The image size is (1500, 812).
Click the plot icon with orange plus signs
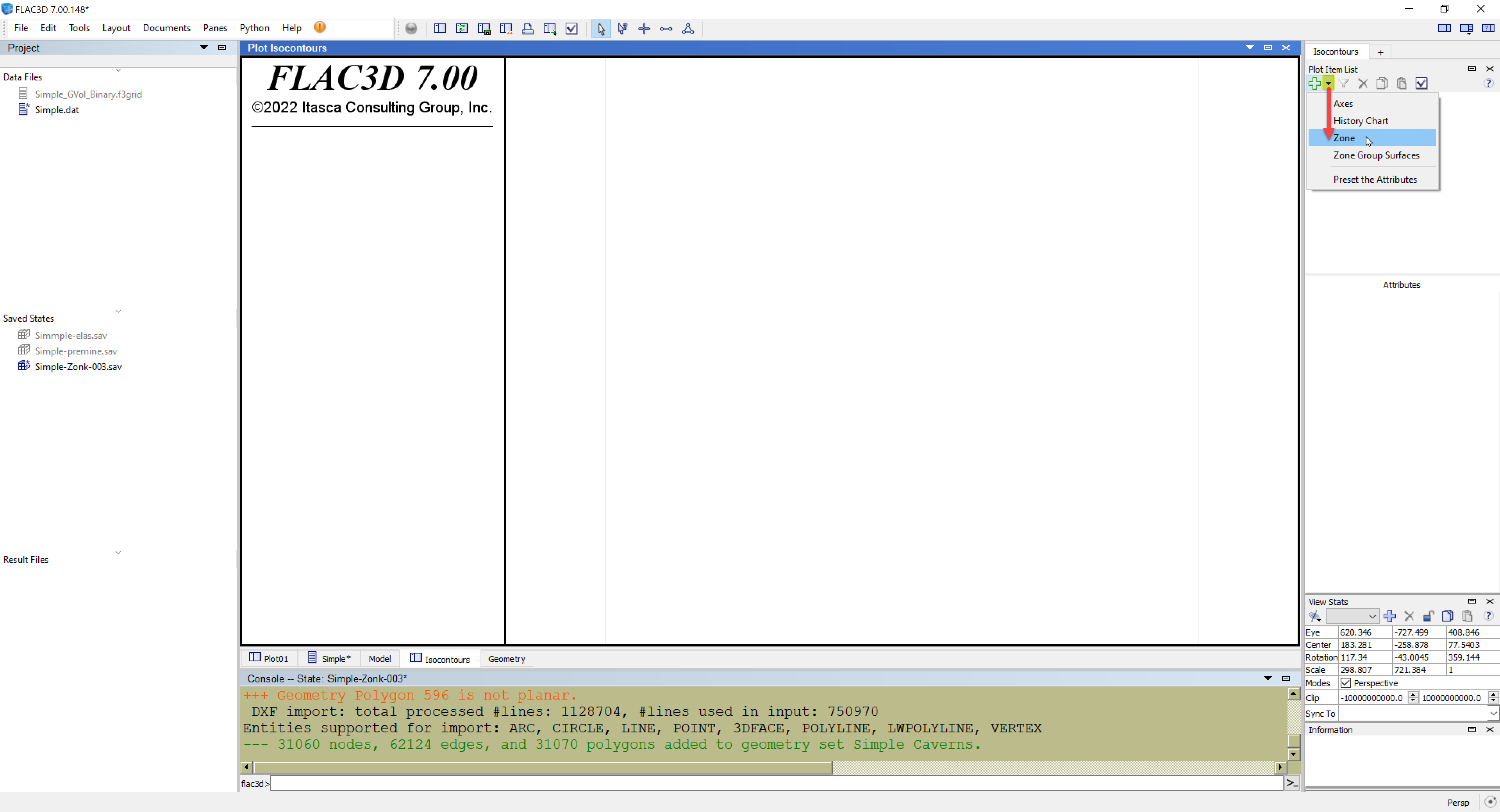(506, 28)
